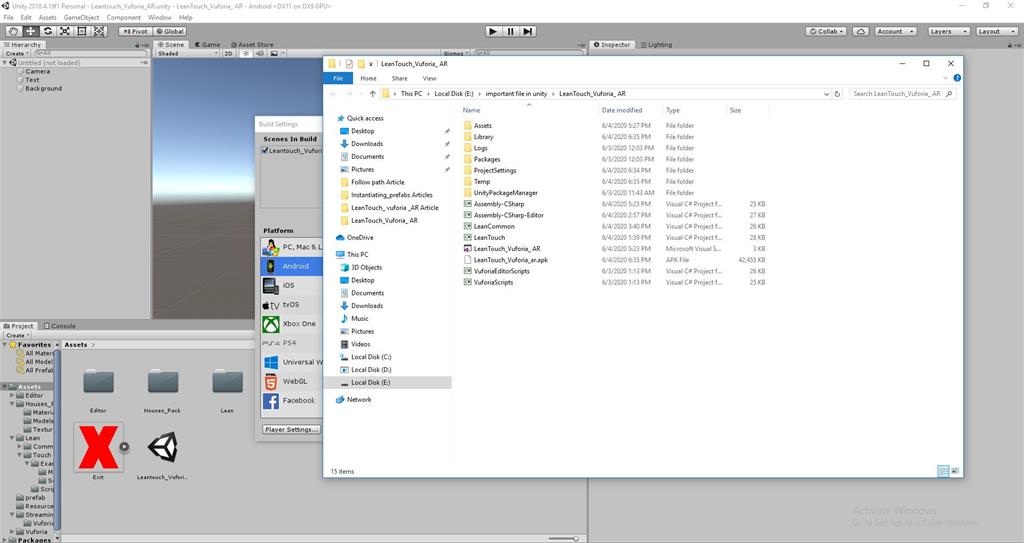This screenshot has width=1024, height=543.
Task: Select the PS4 platform
Action: coord(292,342)
